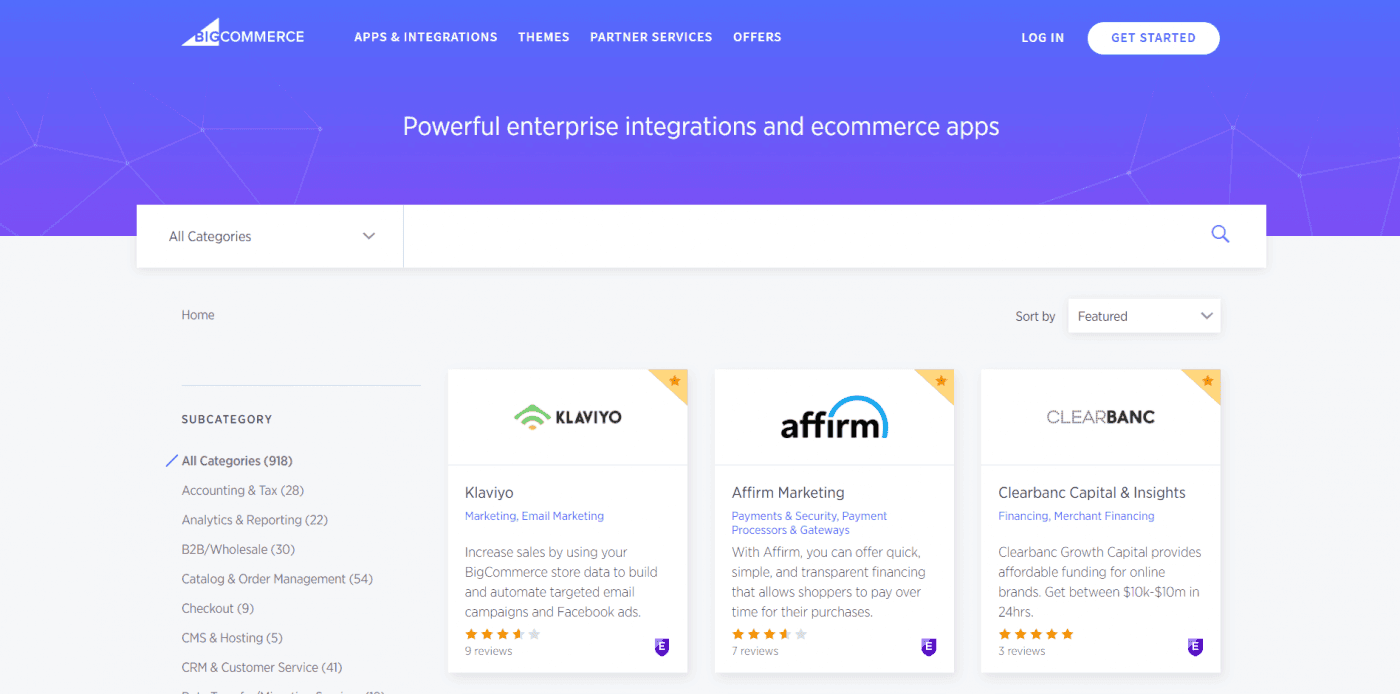
Task: Click the search magnifier icon
Action: pos(1220,234)
